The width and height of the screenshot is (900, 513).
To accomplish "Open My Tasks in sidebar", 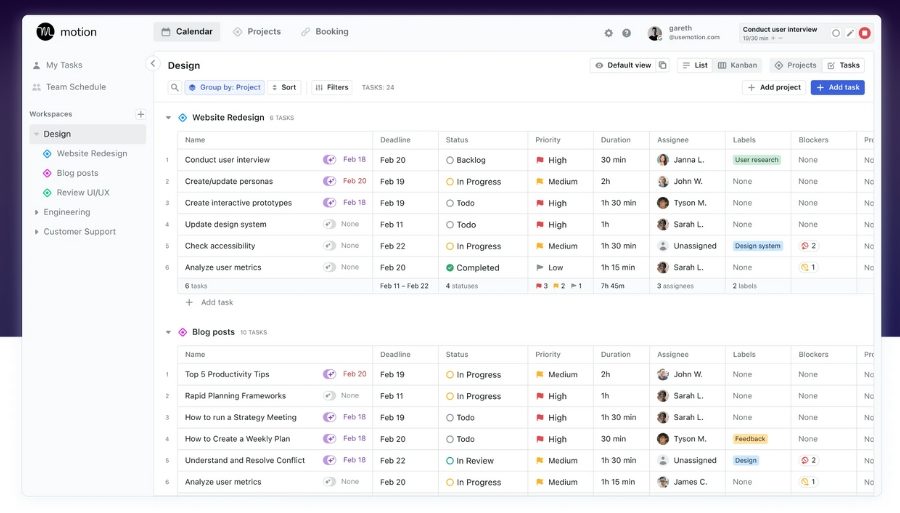I will click(58, 65).
